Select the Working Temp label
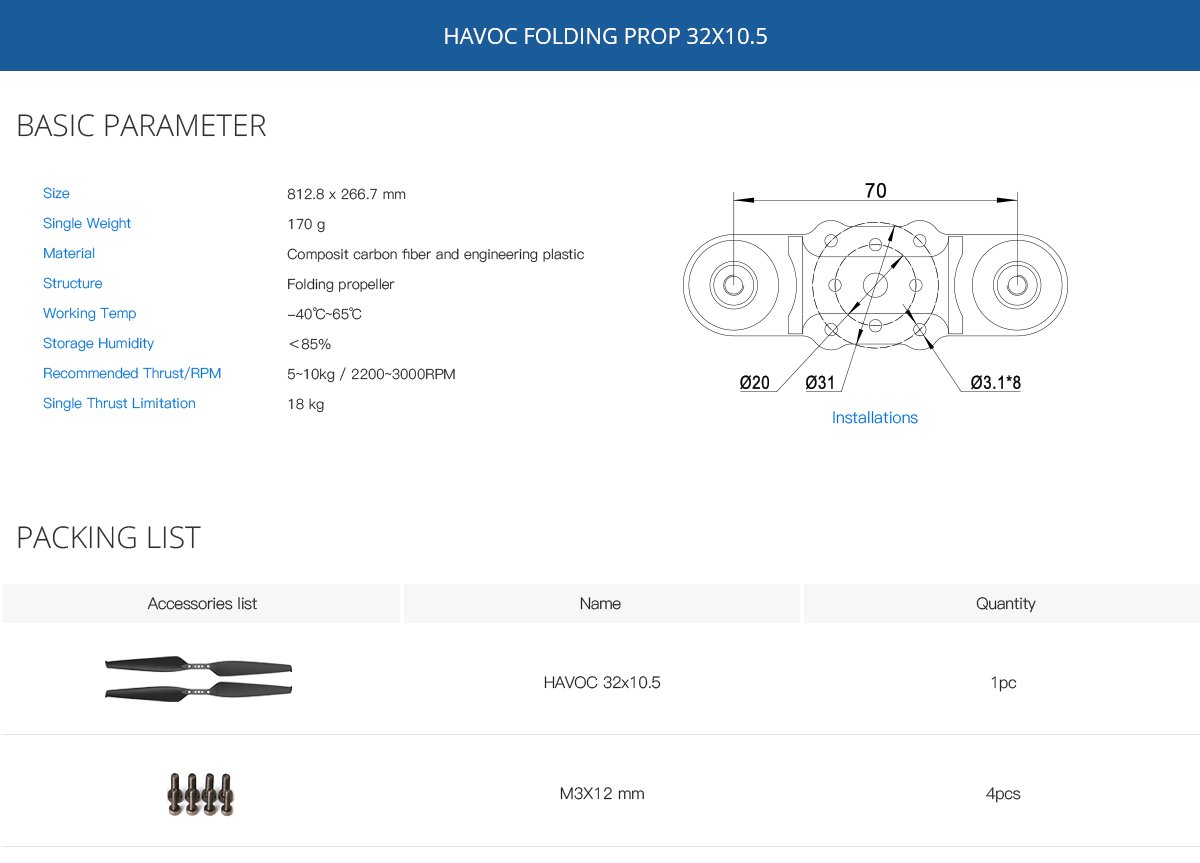This screenshot has width=1200, height=863. 89,313
